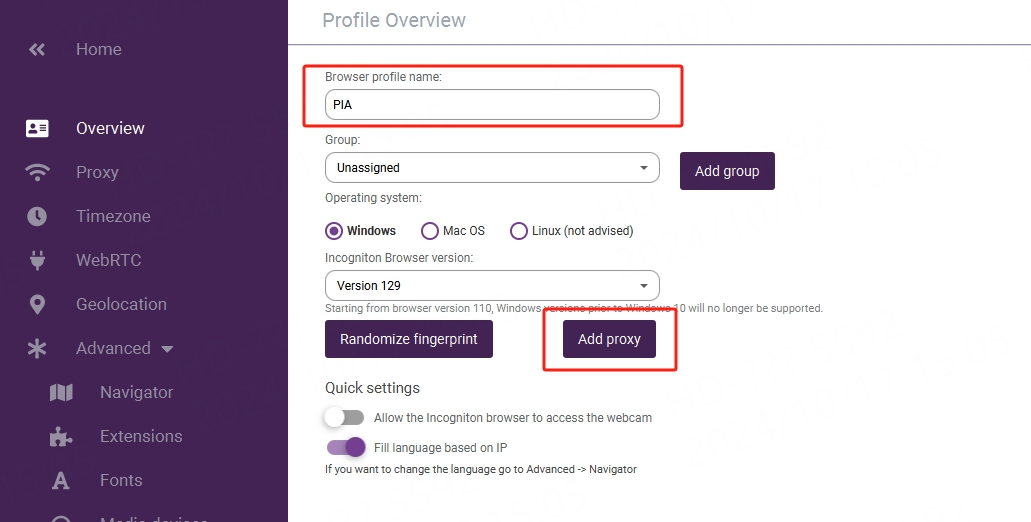Click the Fonts letter A icon

61,481
